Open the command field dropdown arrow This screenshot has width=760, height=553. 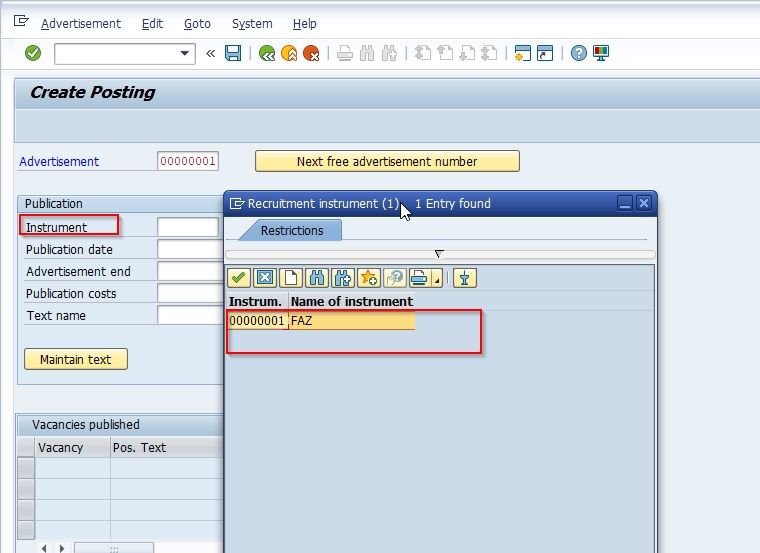click(184, 53)
